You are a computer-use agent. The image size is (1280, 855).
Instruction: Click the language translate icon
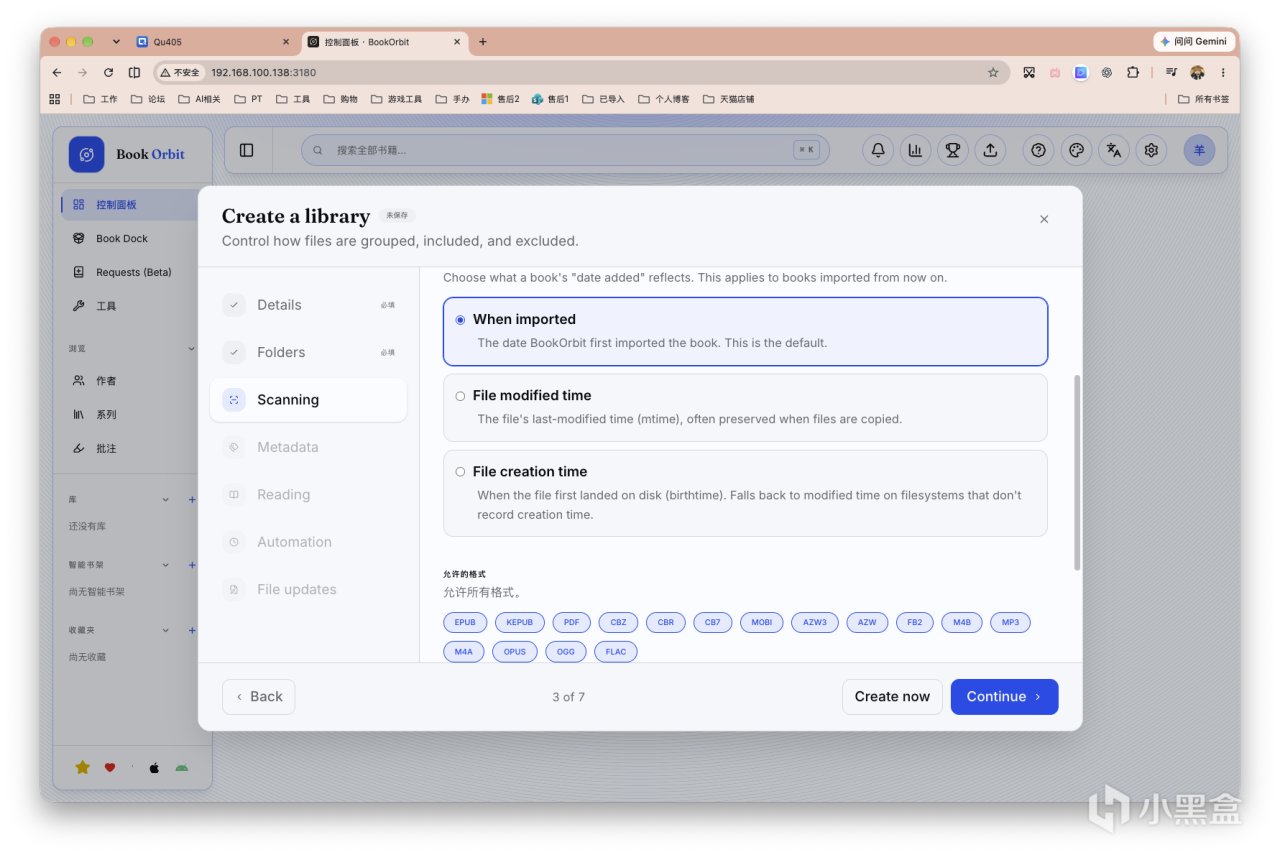point(1114,150)
